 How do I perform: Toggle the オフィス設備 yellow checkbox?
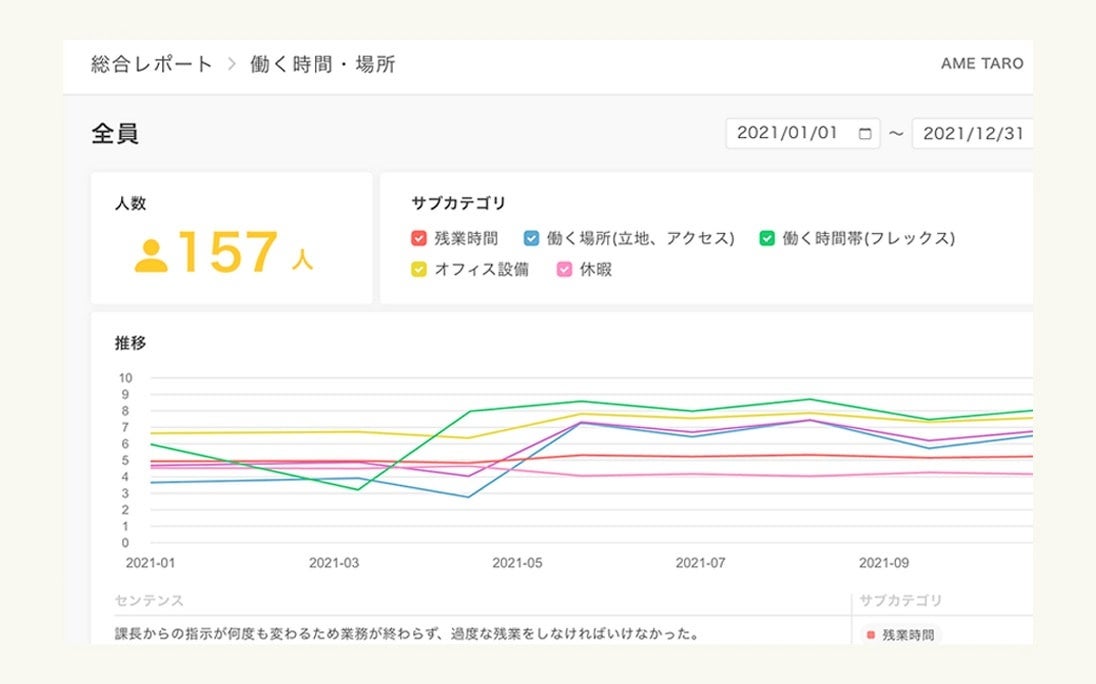[x=419, y=269]
